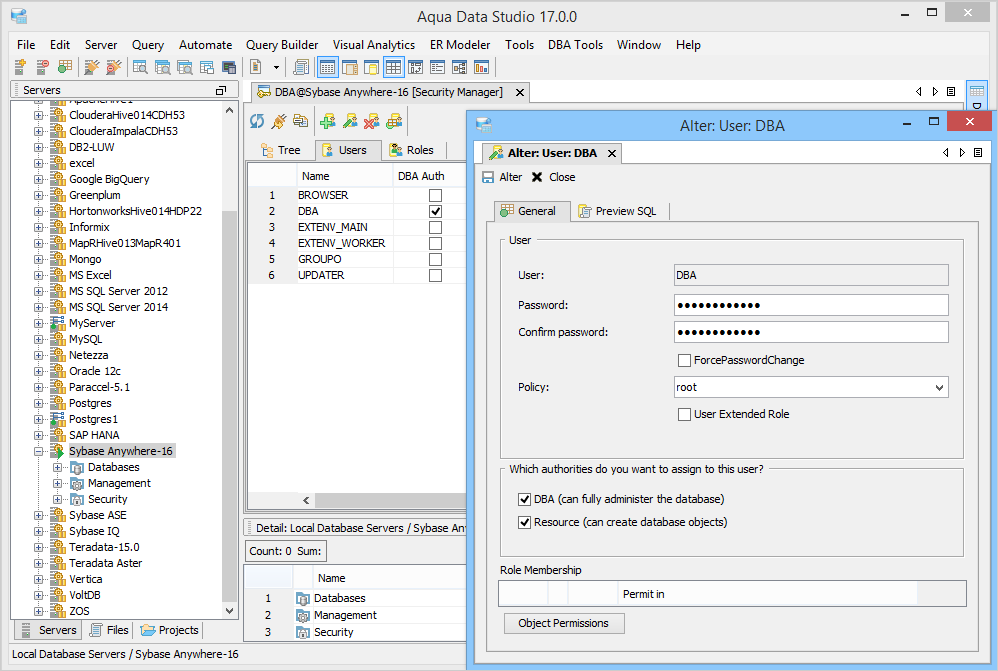Open the Query Builder menu
This screenshot has width=998, height=671.
[x=282, y=45]
